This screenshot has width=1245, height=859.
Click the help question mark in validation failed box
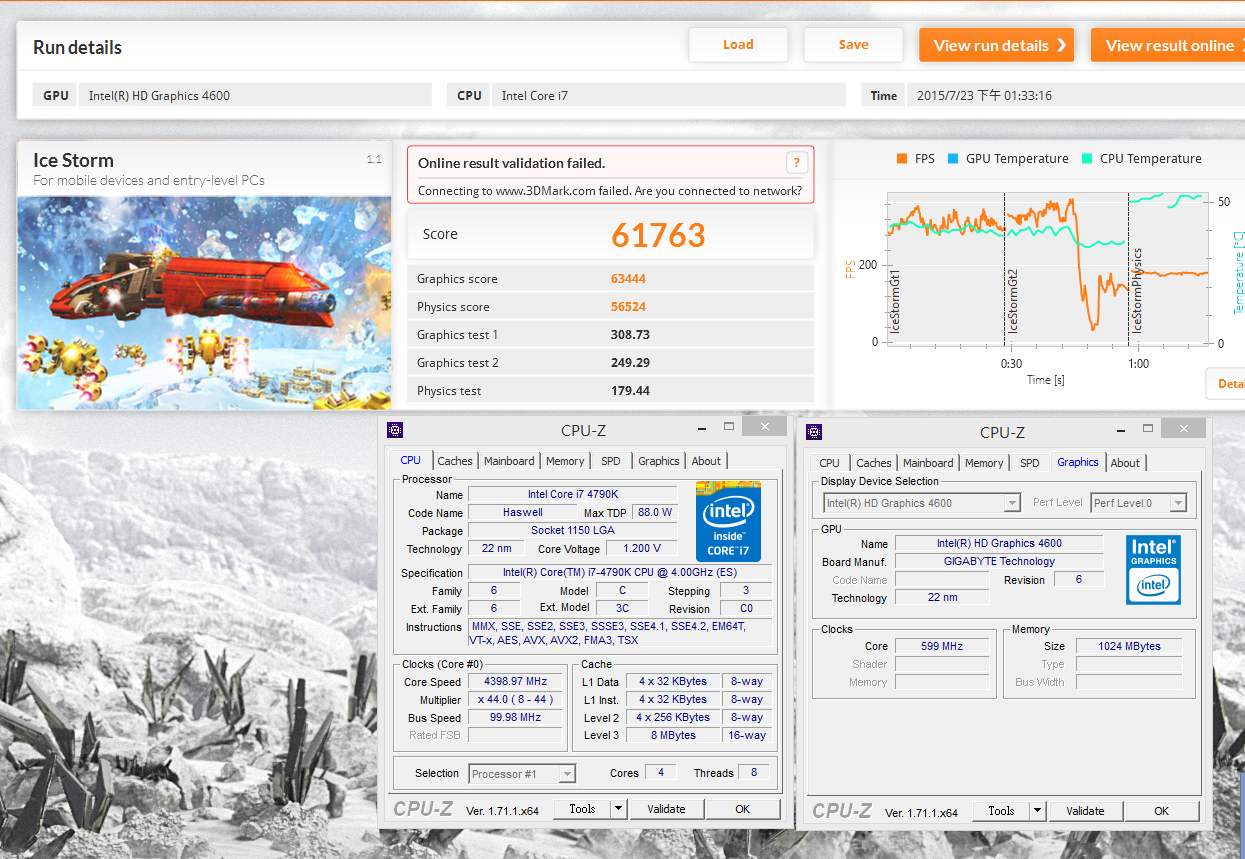point(797,163)
